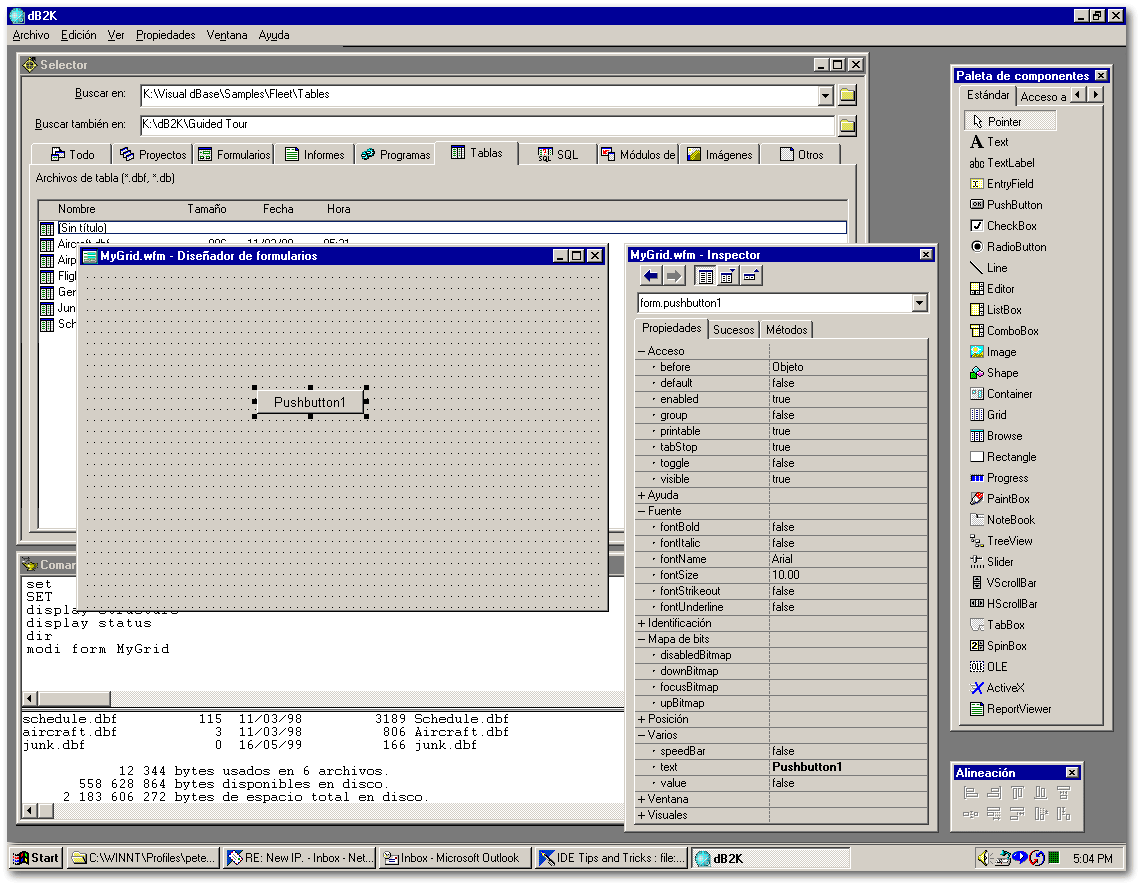Open the Métodos tab in Inspector
1141x886 pixels.
pos(787,330)
